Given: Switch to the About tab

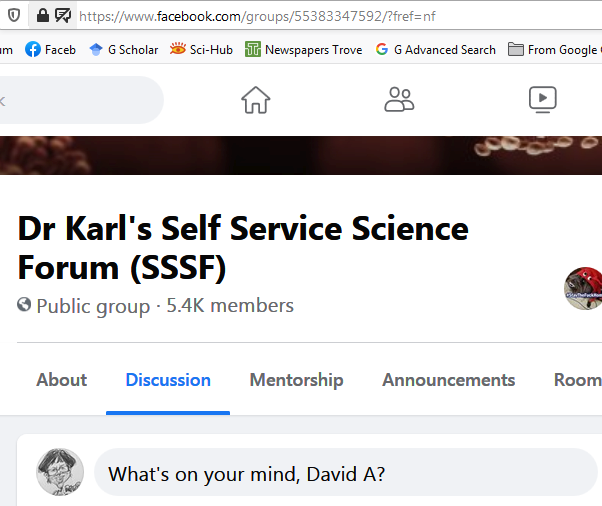Looking at the screenshot, I should (x=62, y=380).
